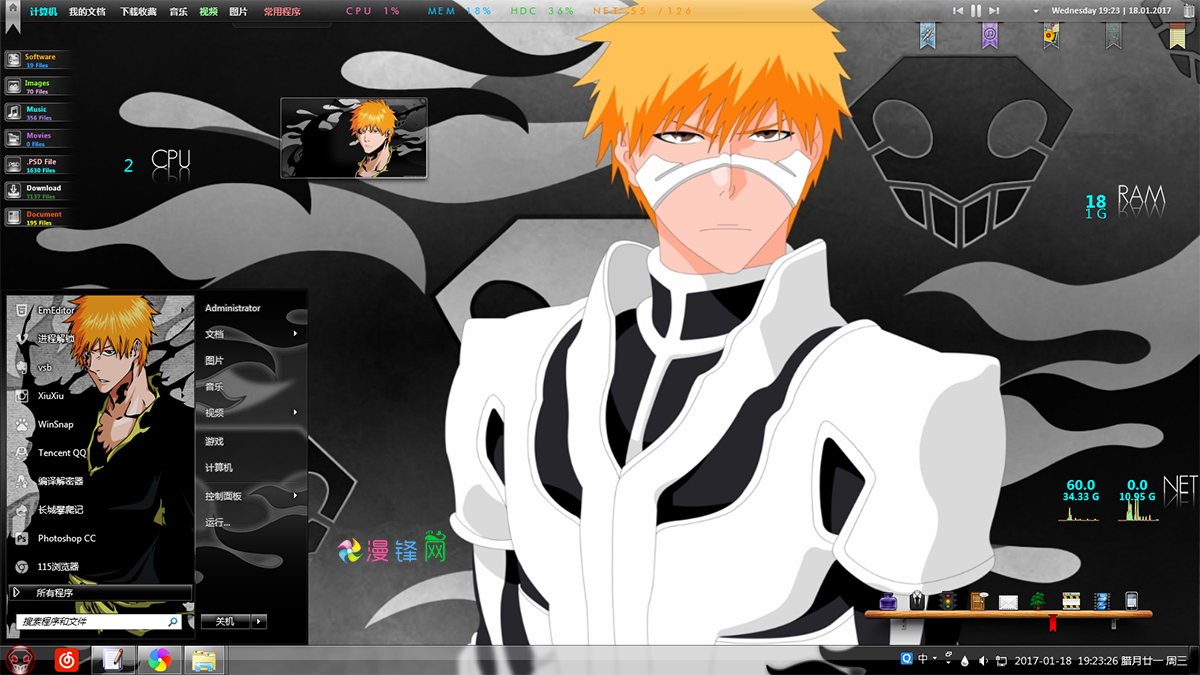
Task: Open Photoshop CC from the start menu
Action: tap(66, 538)
